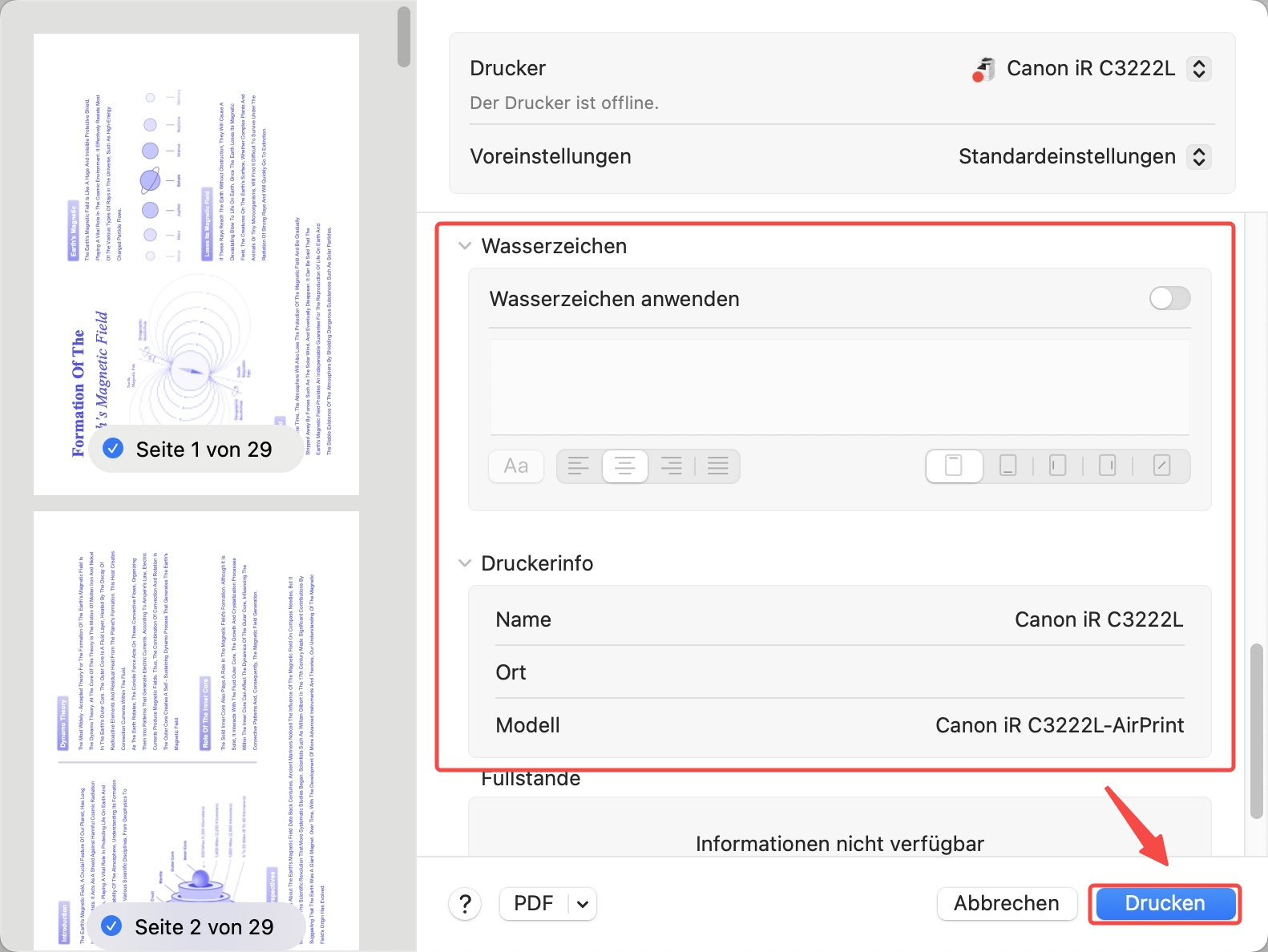
Task: Click the Drucken button
Action: [x=1165, y=904]
